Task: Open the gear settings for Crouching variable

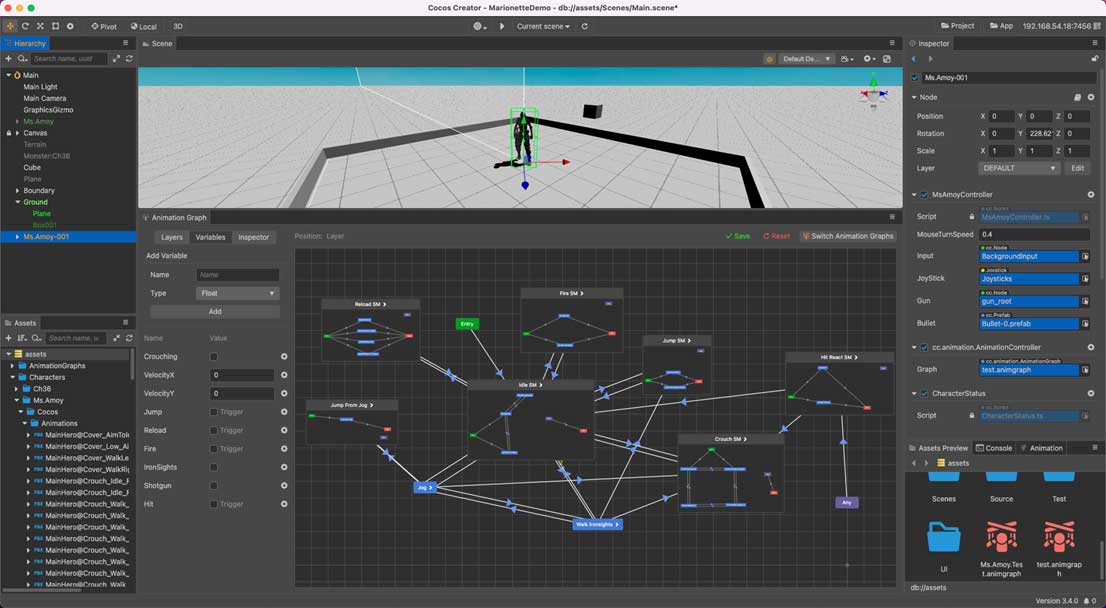Action: [284, 357]
